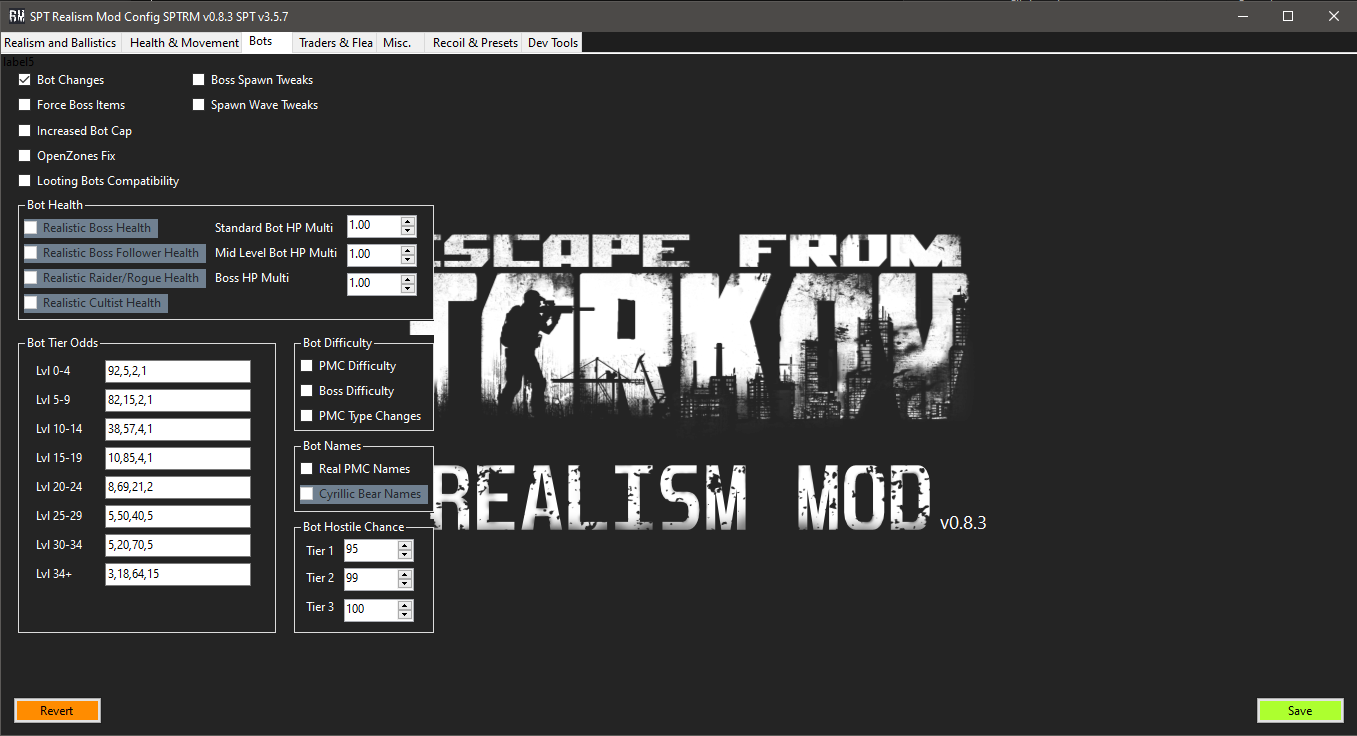This screenshot has height=736, width=1357.
Task: Decrease Mid Level Bot HP Multi
Action: pyautogui.click(x=407, y=259)
